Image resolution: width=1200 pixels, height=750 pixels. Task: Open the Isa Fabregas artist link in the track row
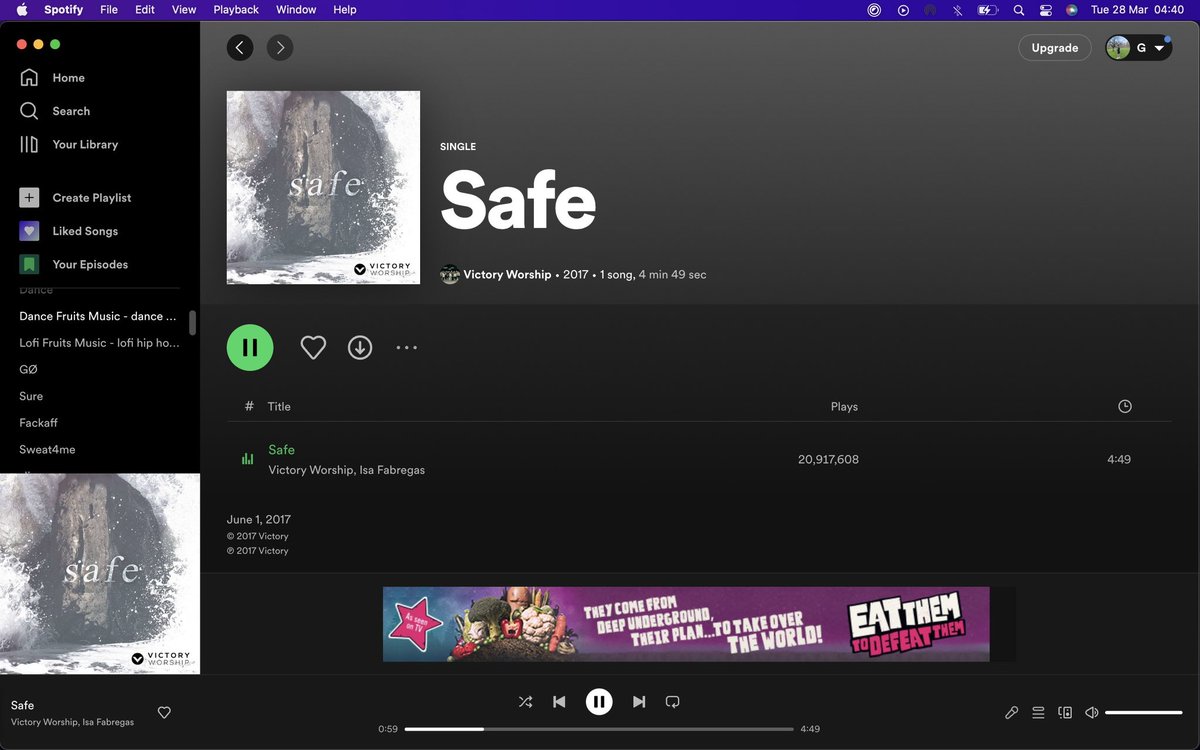tap(392, 470)
